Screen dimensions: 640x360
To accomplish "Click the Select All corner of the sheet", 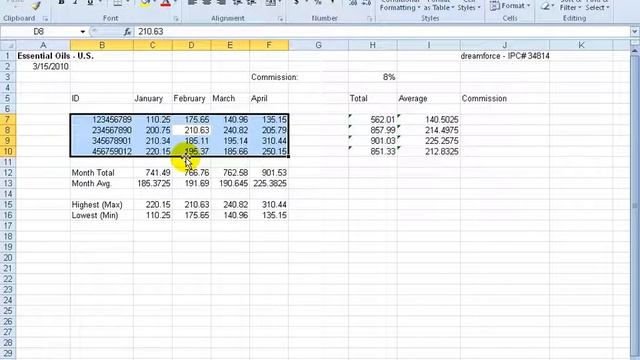I will [x=8, y=45].
